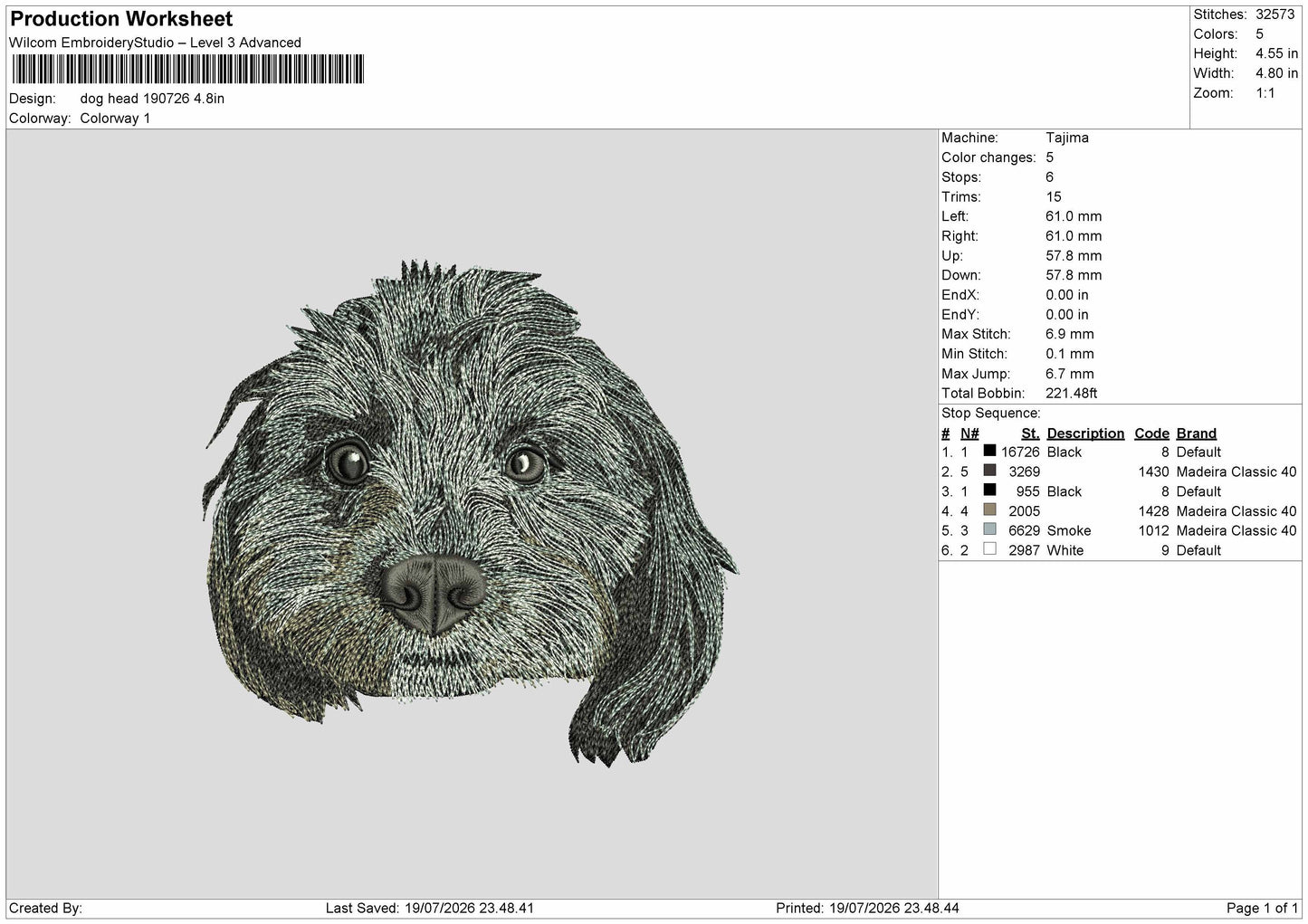
Task: Click the Width value '4.80 in'
Action: [x=1276, y=73]
